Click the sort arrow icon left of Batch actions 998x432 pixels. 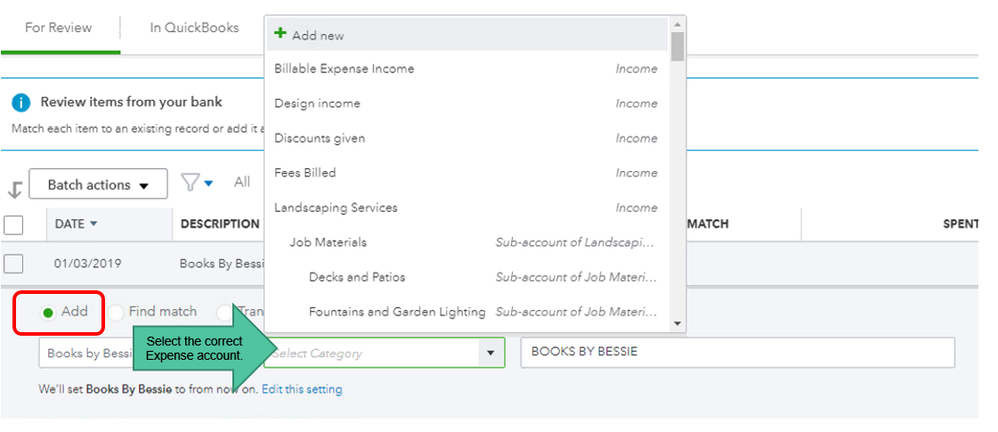(14, 189)
